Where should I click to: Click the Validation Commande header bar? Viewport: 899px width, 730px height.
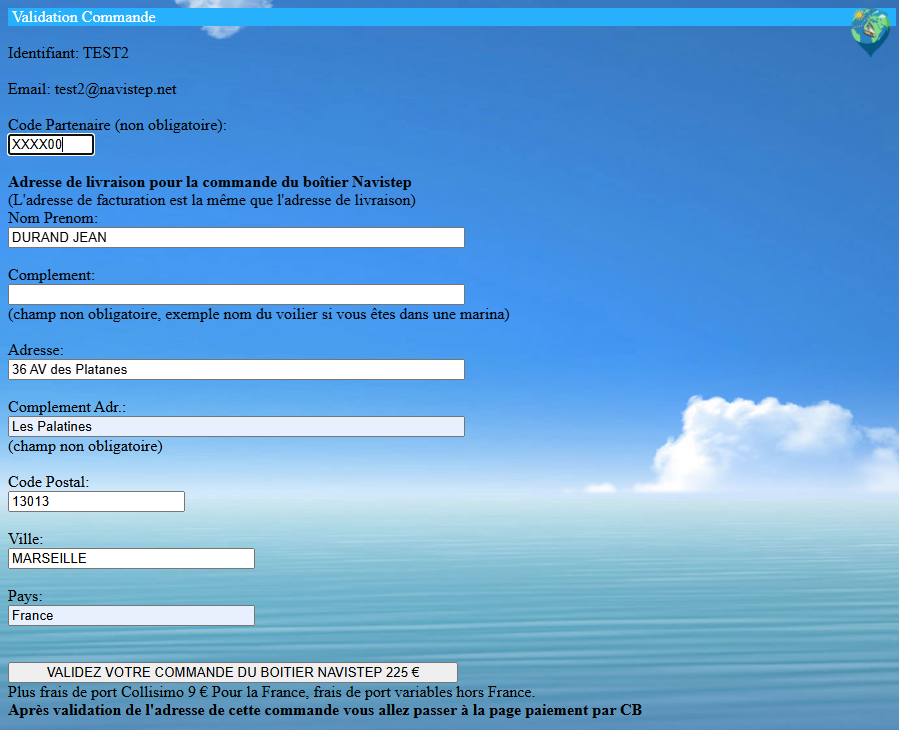click(x=430, y=17)
